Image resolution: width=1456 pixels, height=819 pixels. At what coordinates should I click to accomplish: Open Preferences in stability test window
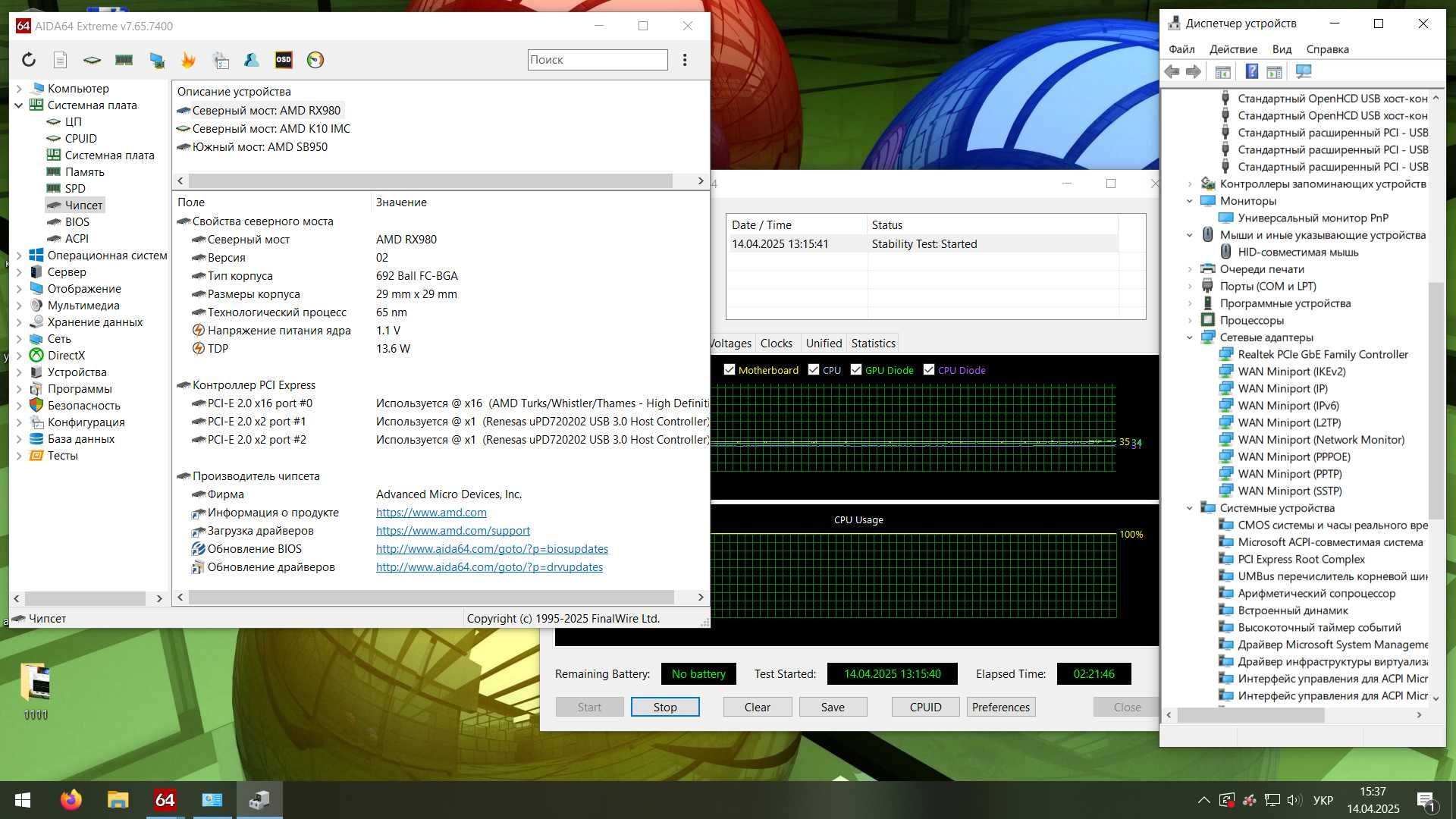click(x=1001, y=707)
